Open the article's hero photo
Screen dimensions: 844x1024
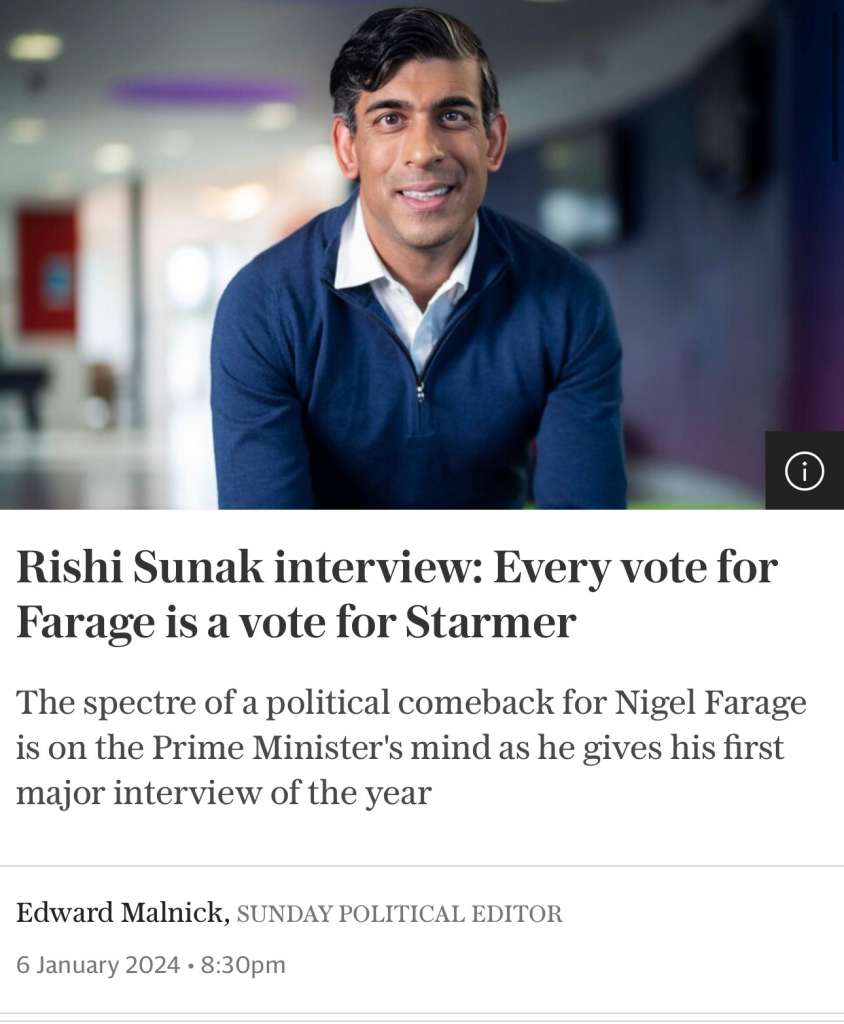tap(420, 300)
